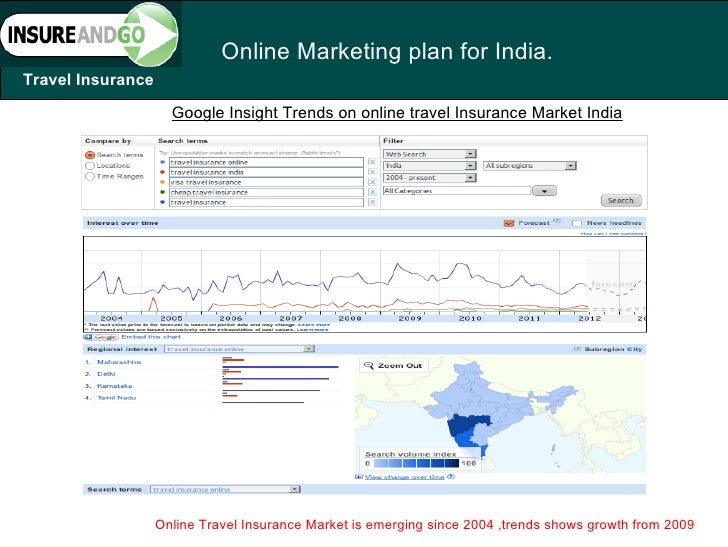Remove the last 'travel insurance' search term
Screen dimensions: 728x547
[372, 202]
